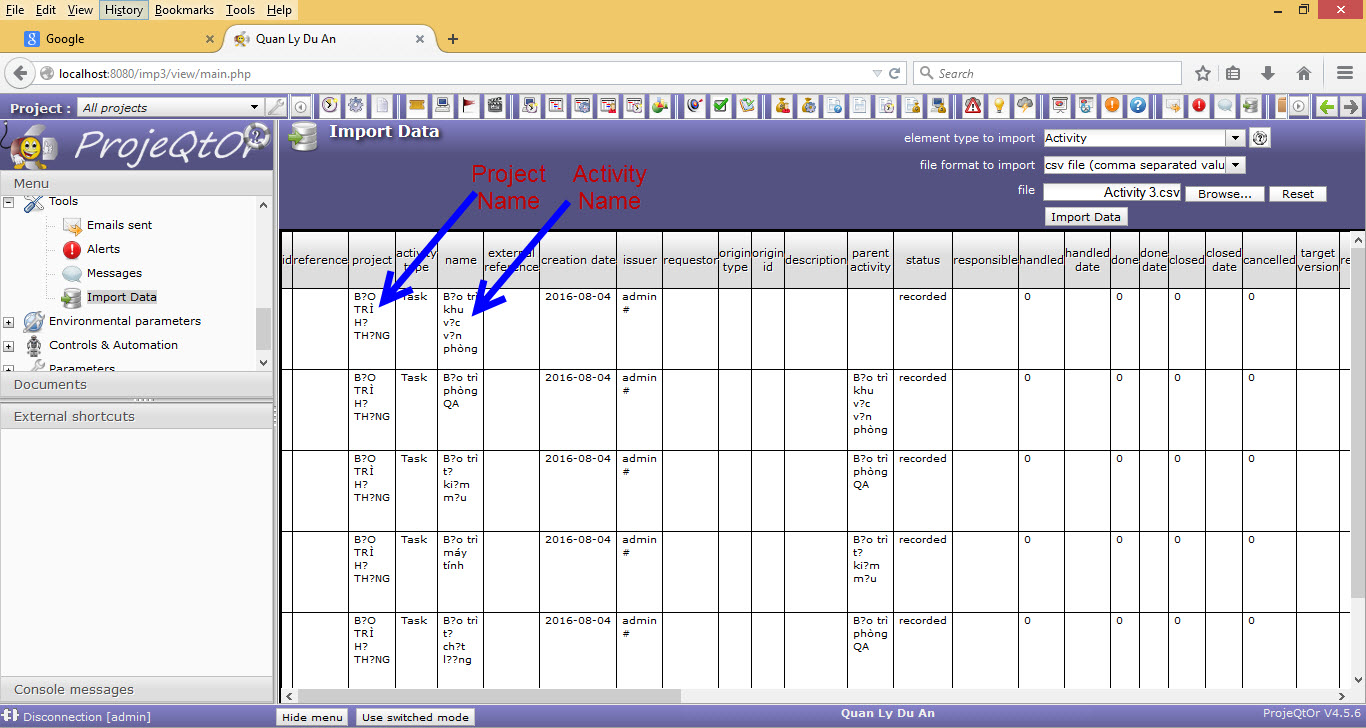Click the Browse... file button
The width and height of the screenshot is (1366, 728).
(x=1224, y=194)
